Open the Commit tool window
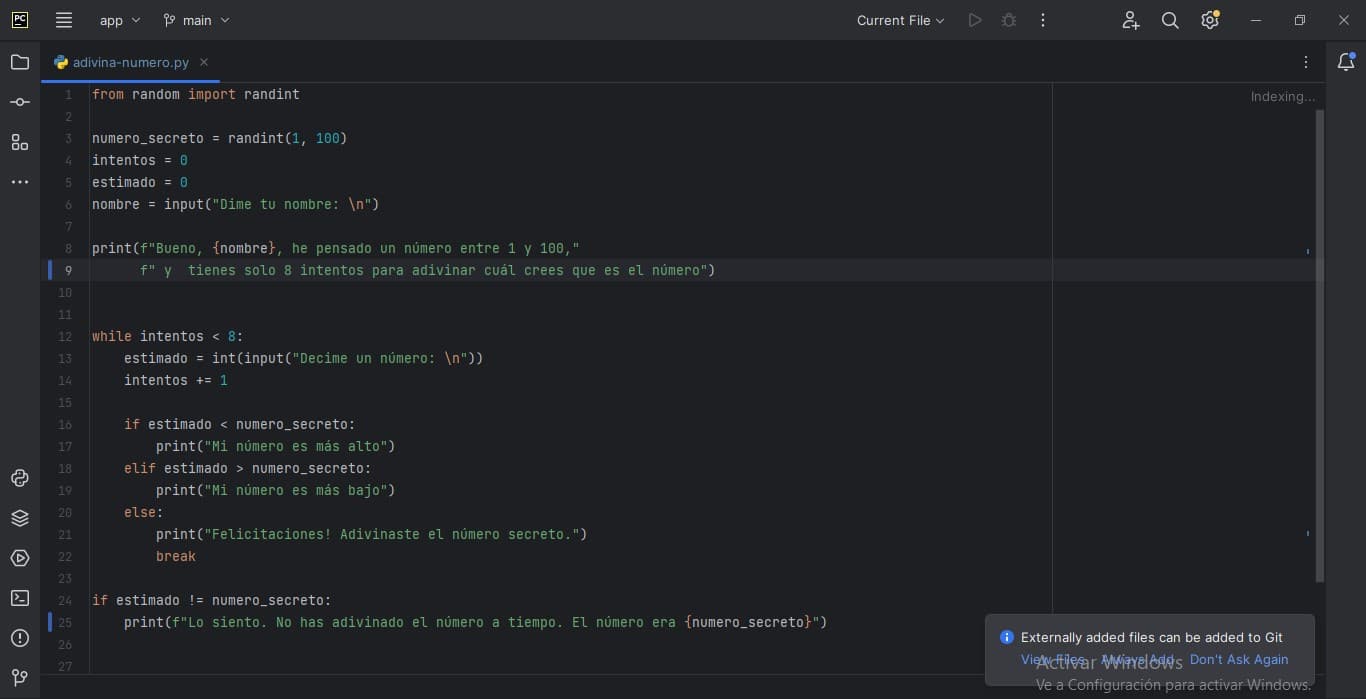The image size is (1366, 699). point(20,102)
